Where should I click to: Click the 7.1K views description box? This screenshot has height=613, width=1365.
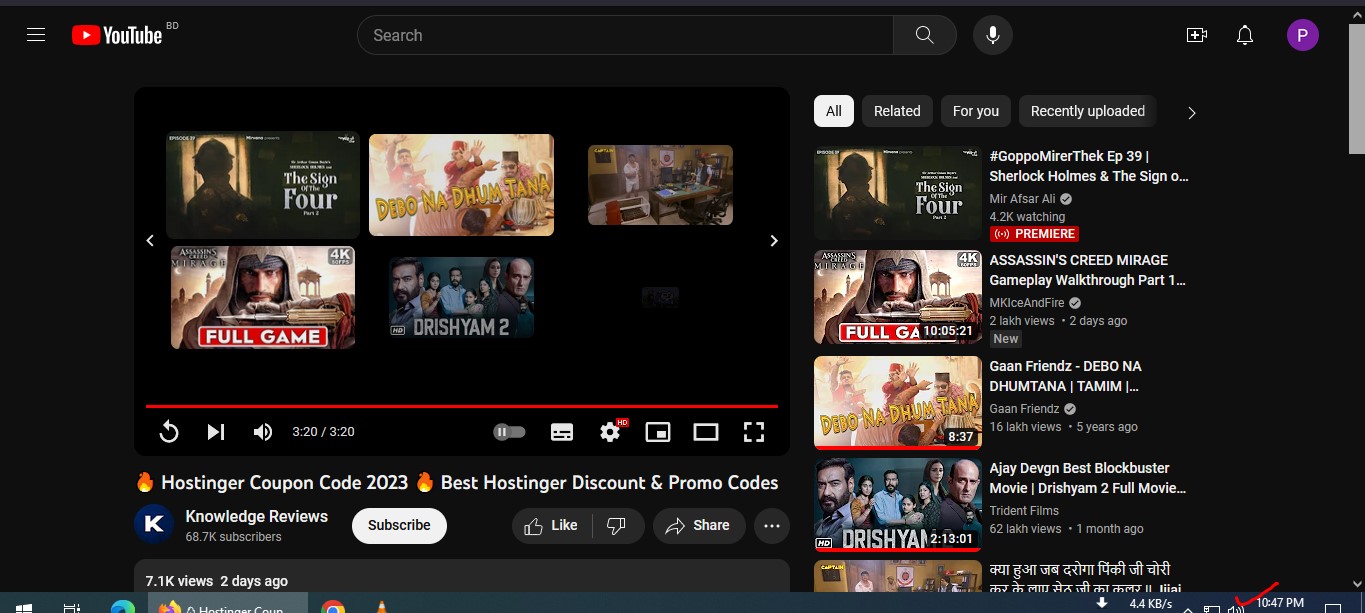[461, 578]
